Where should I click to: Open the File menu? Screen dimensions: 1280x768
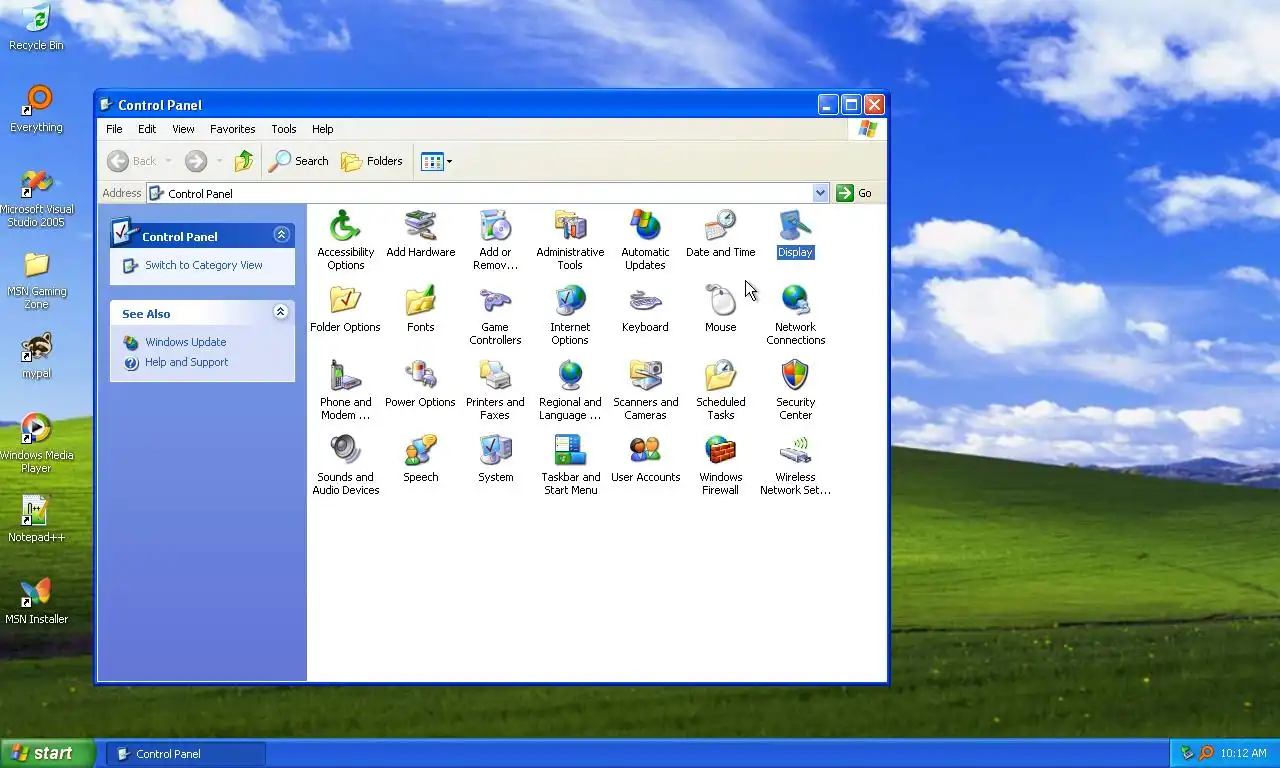click(x=114, y=129)
